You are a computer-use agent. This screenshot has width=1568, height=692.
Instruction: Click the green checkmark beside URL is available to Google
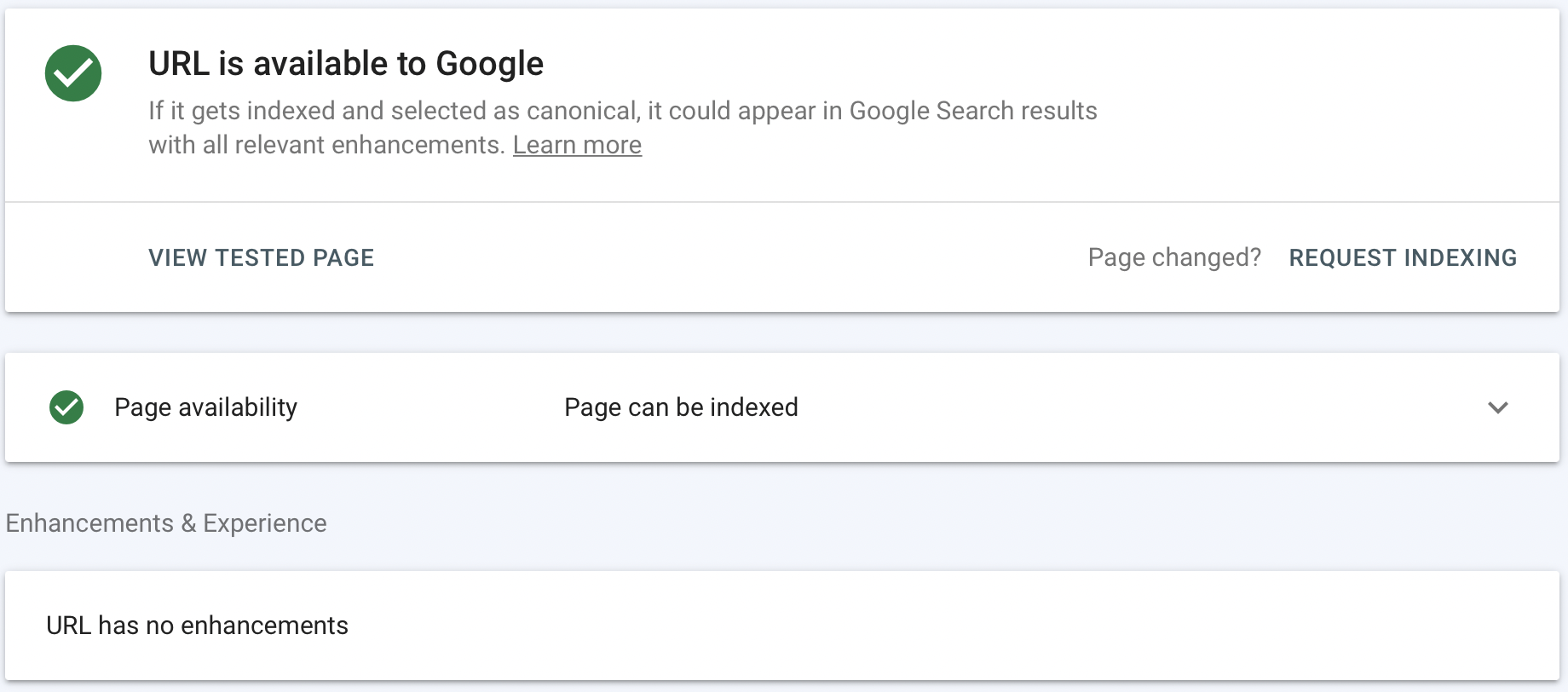click(x=72, y=73)
